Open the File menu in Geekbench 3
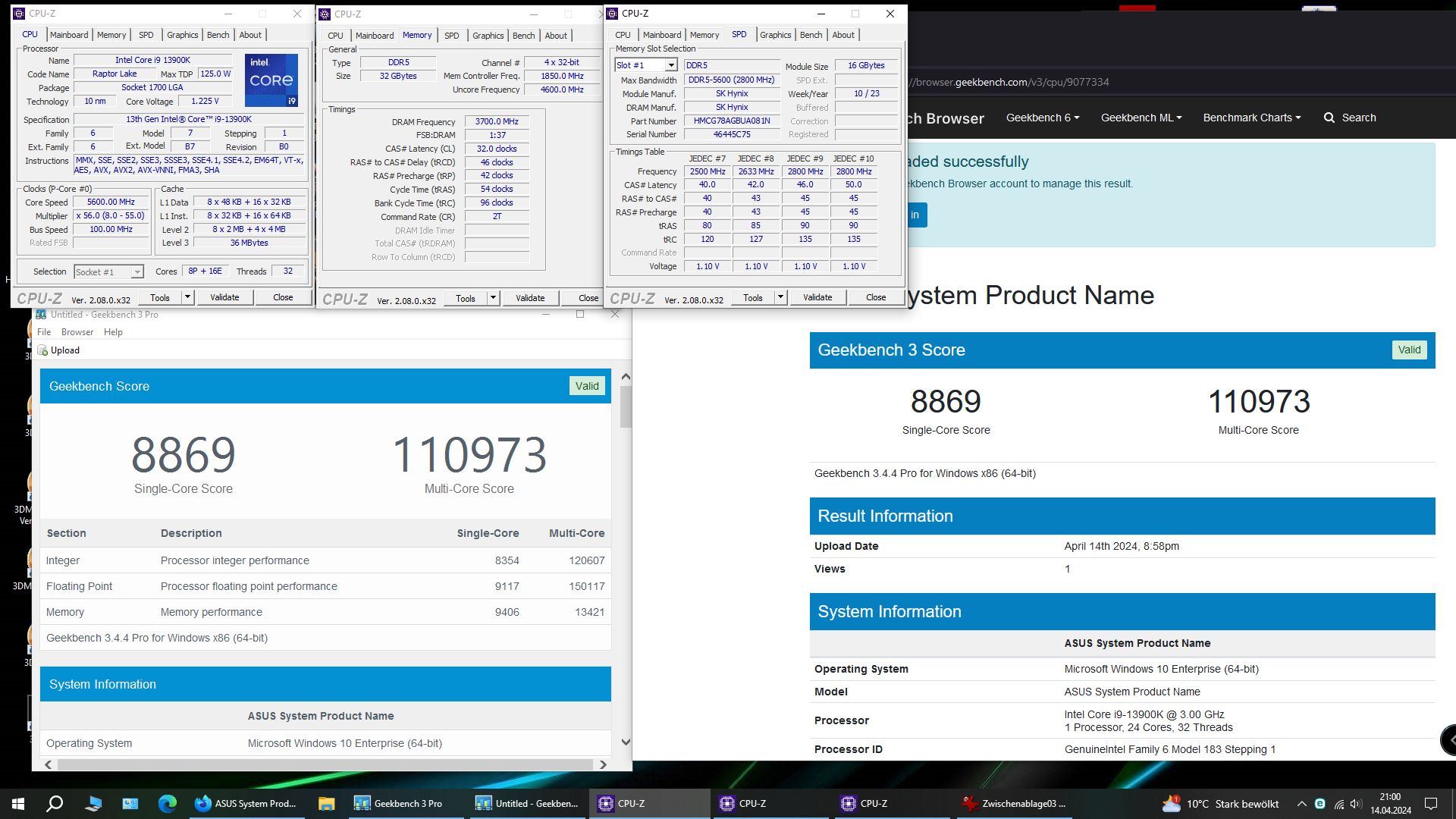The width and height of the screenshot is (1456, 819). click(x=44, y=332)
